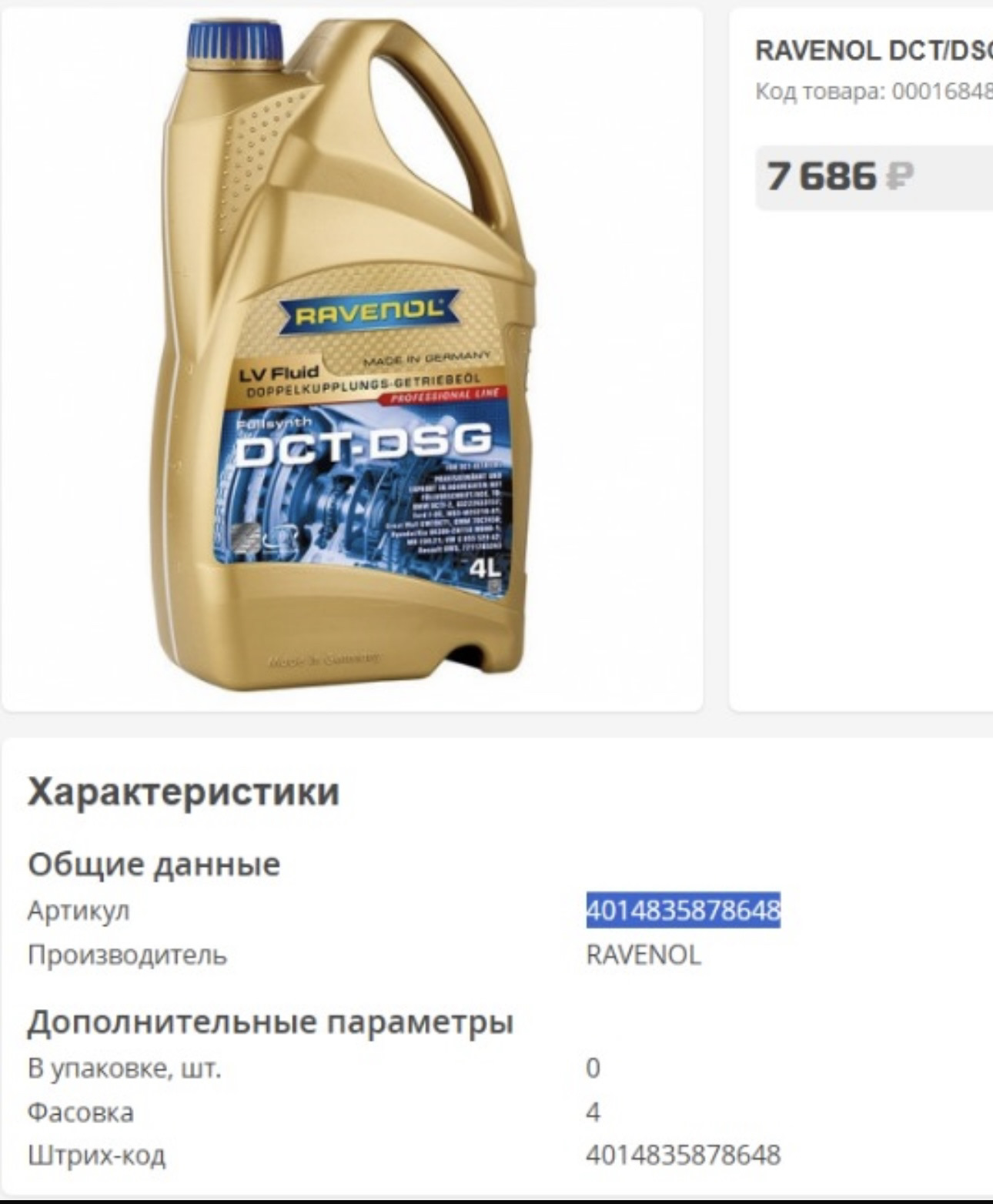
Task: Click the Характеристики section heading
Action: [183, 791]
